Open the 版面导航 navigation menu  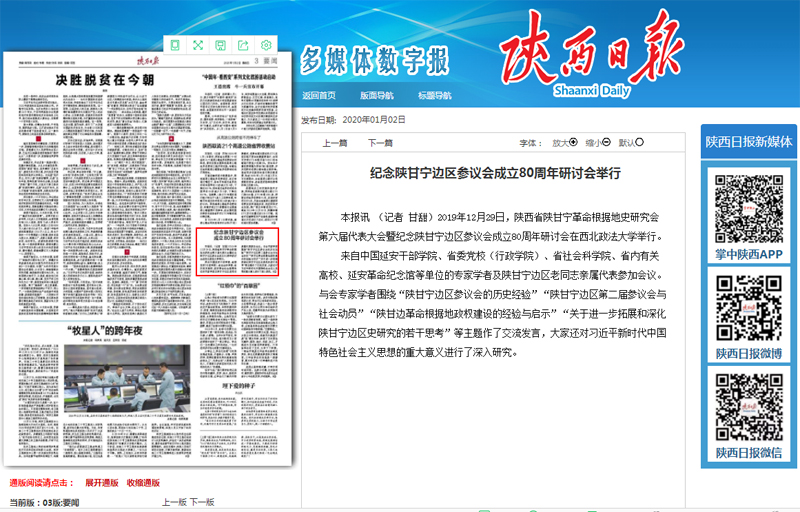click(377, 96)
